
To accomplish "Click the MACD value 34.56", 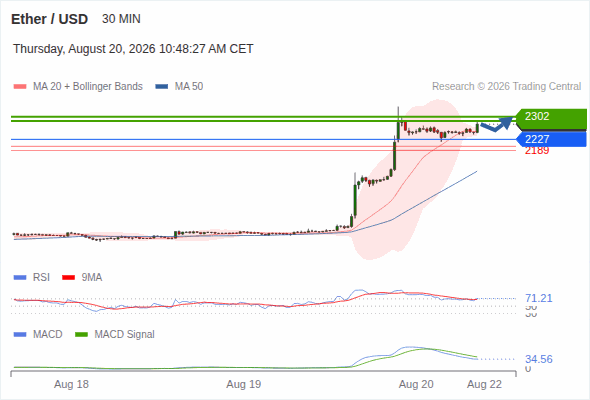I will (x=539, y=359).
